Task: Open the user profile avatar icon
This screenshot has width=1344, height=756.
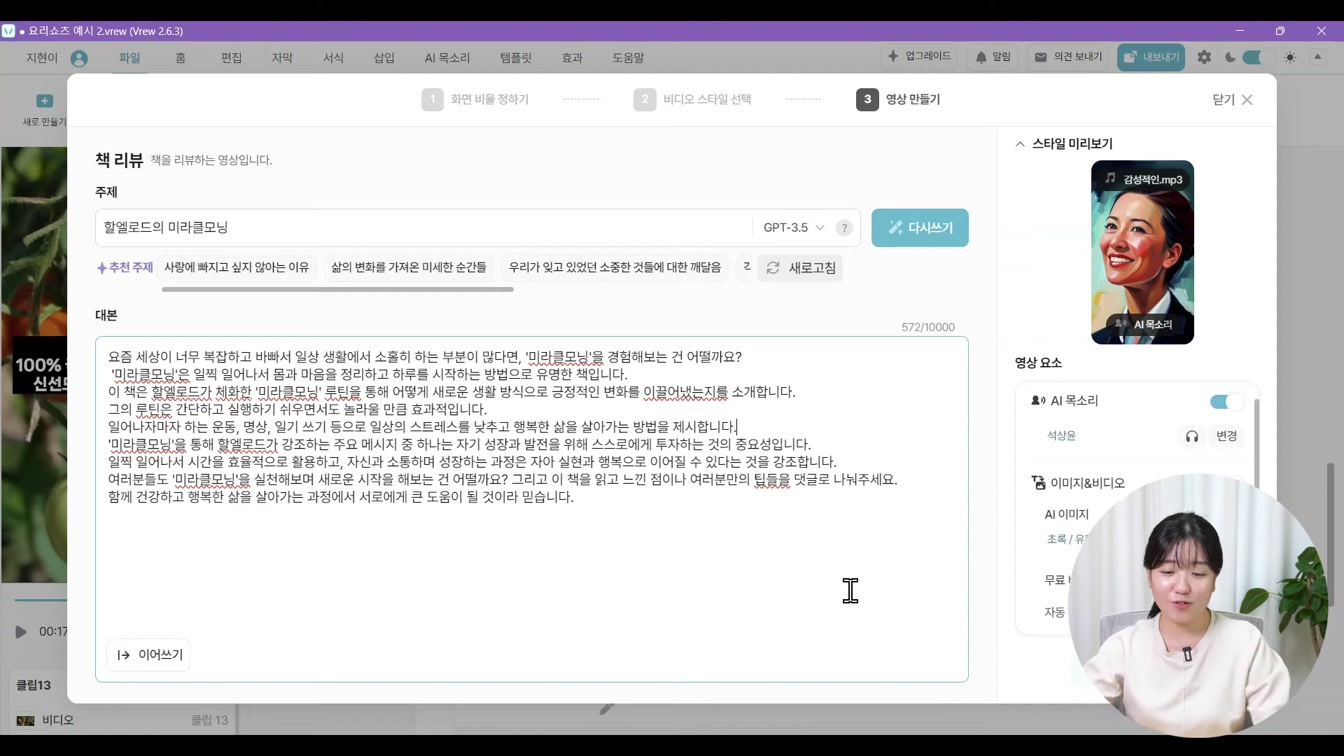Action: 79,58
